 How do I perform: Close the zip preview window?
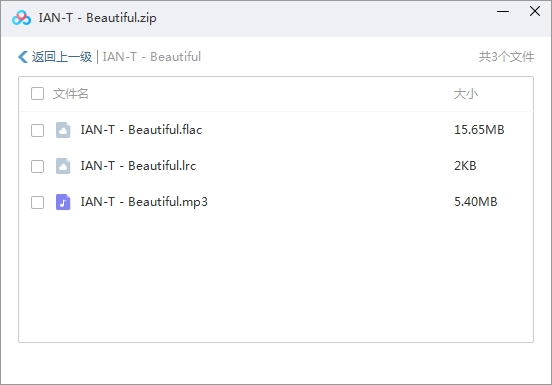point(535,11)
